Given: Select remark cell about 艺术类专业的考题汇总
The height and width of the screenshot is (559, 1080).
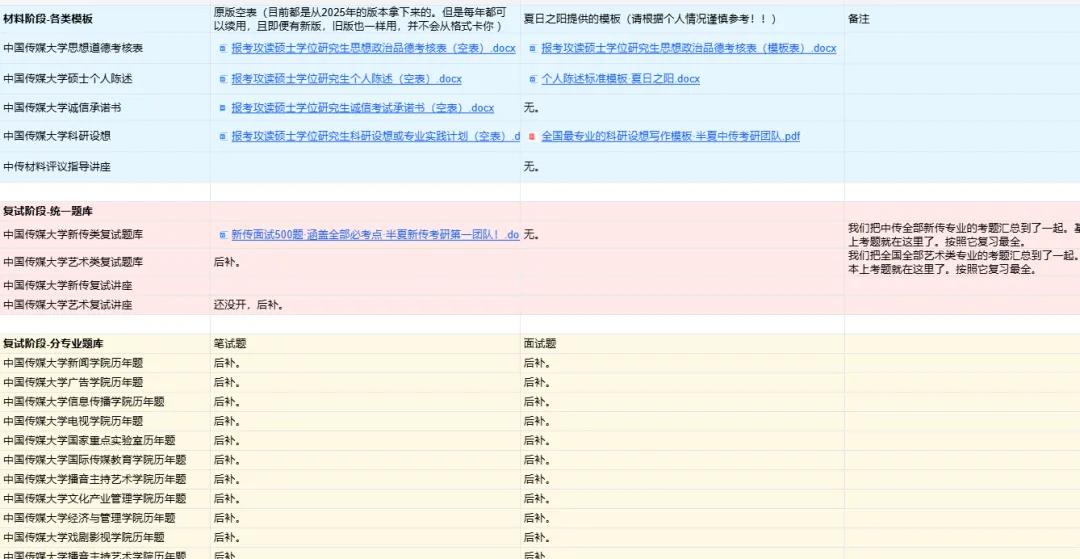Looking at the screenshot, I should (962, 262).
